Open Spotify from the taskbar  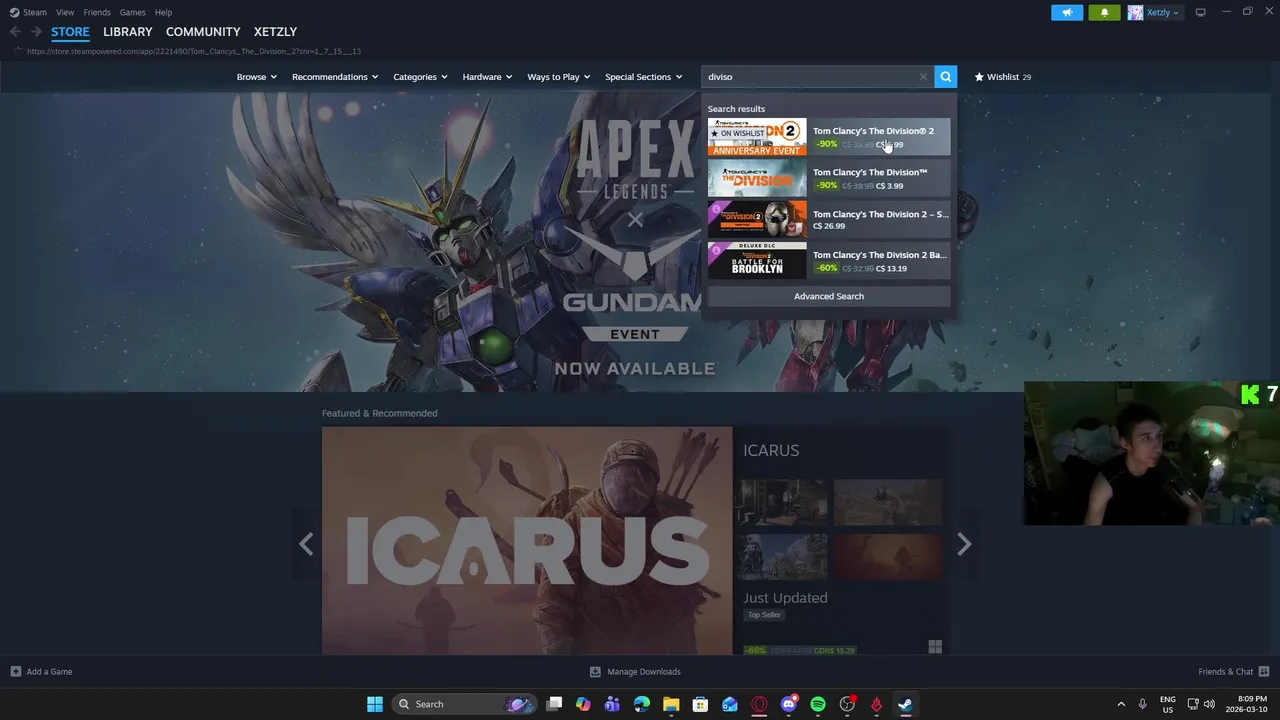coord(818,704)
